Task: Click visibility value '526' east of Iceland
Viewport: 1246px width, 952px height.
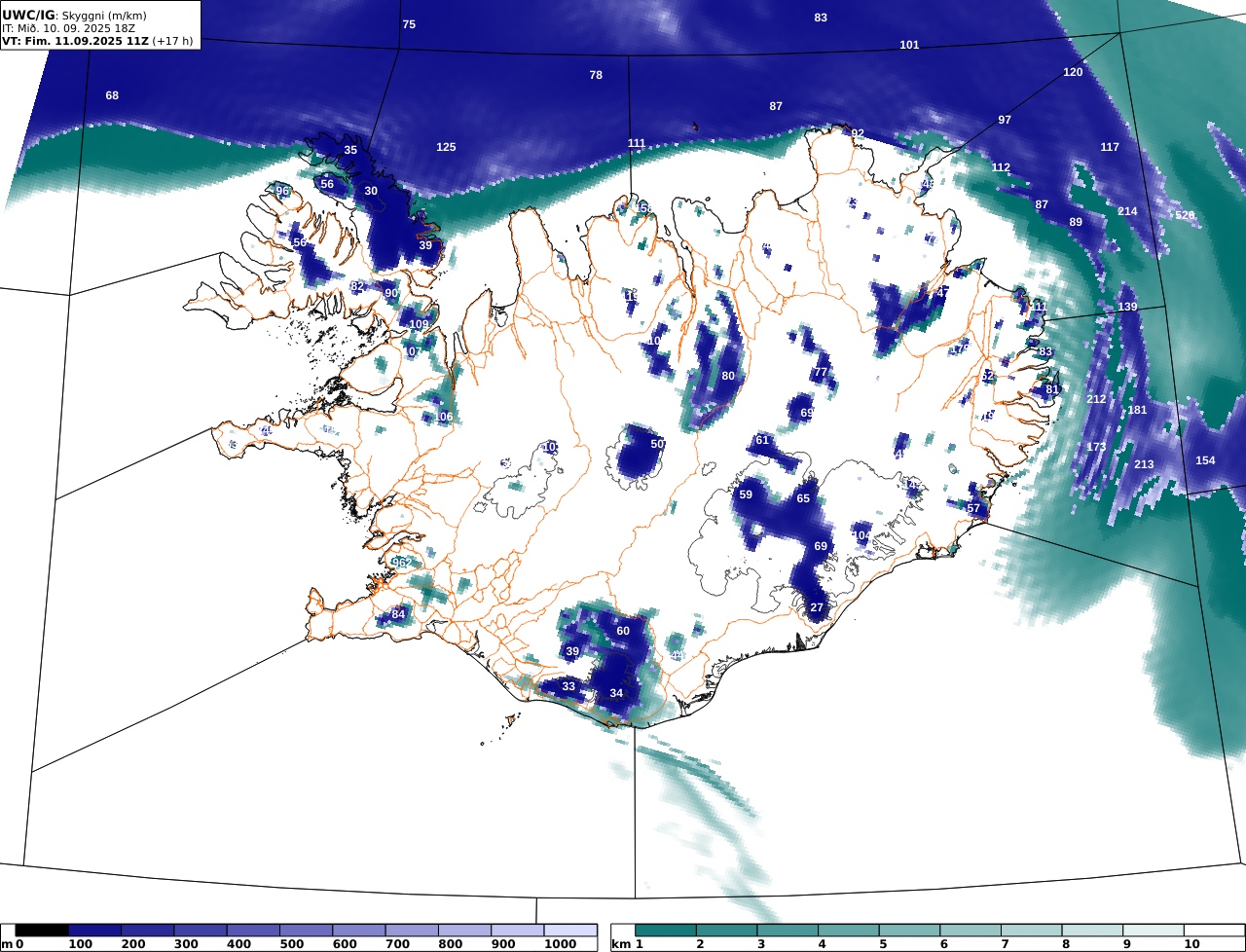Action: click(1185, 215)
